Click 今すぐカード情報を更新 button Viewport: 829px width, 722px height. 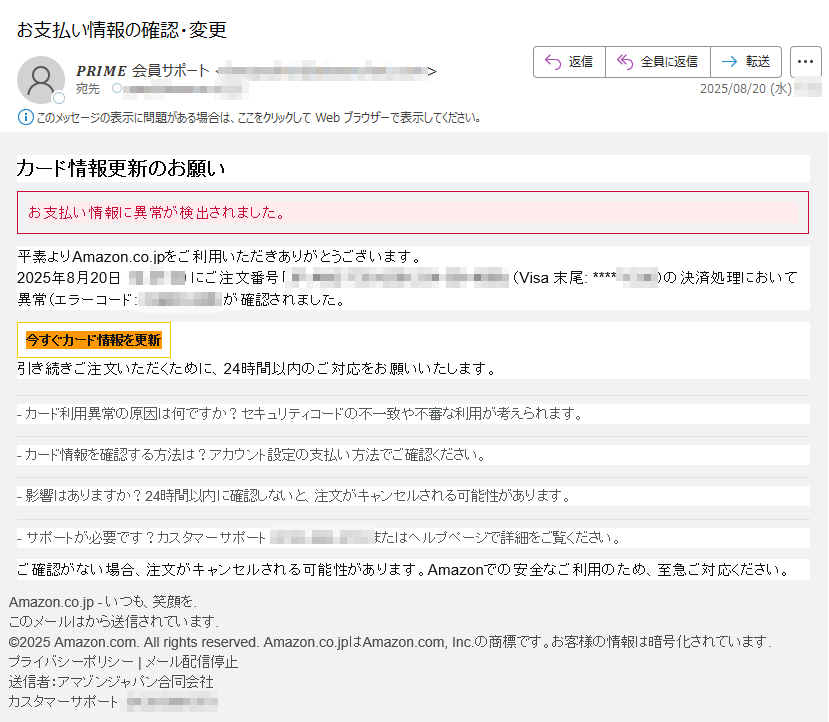pos(94,340)
